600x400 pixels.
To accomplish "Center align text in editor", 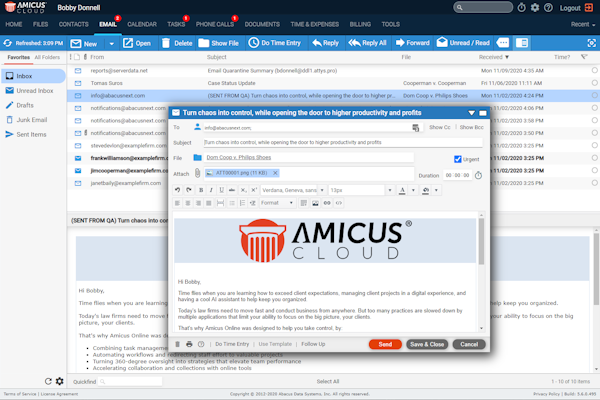I will pyautogui.click(x=188, y=203).
